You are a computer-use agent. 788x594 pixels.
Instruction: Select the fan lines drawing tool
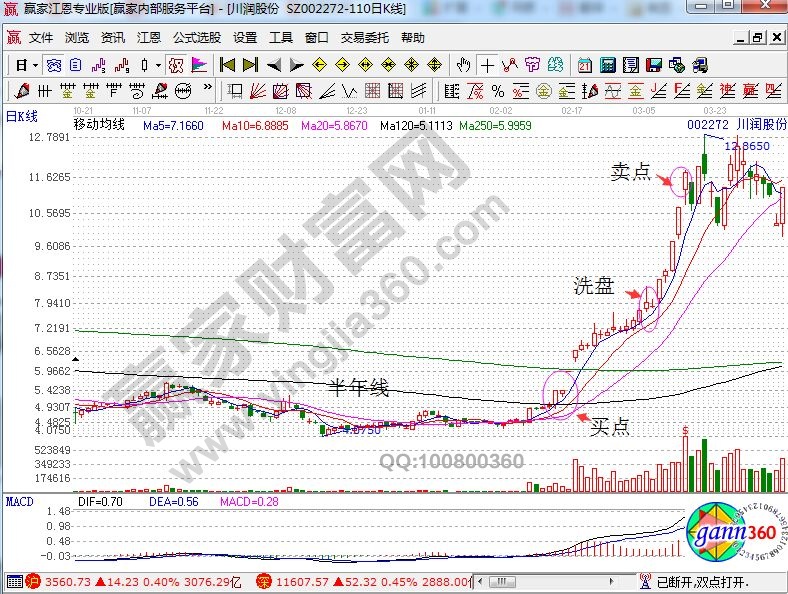[258, 91]
